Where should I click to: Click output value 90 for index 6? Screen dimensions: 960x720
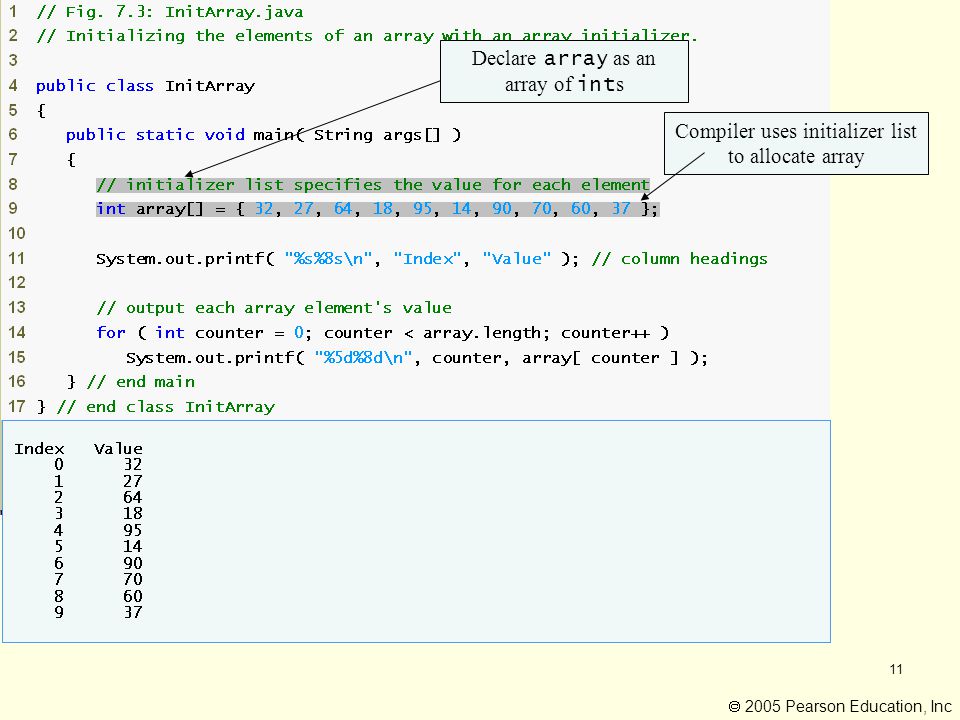133,563
